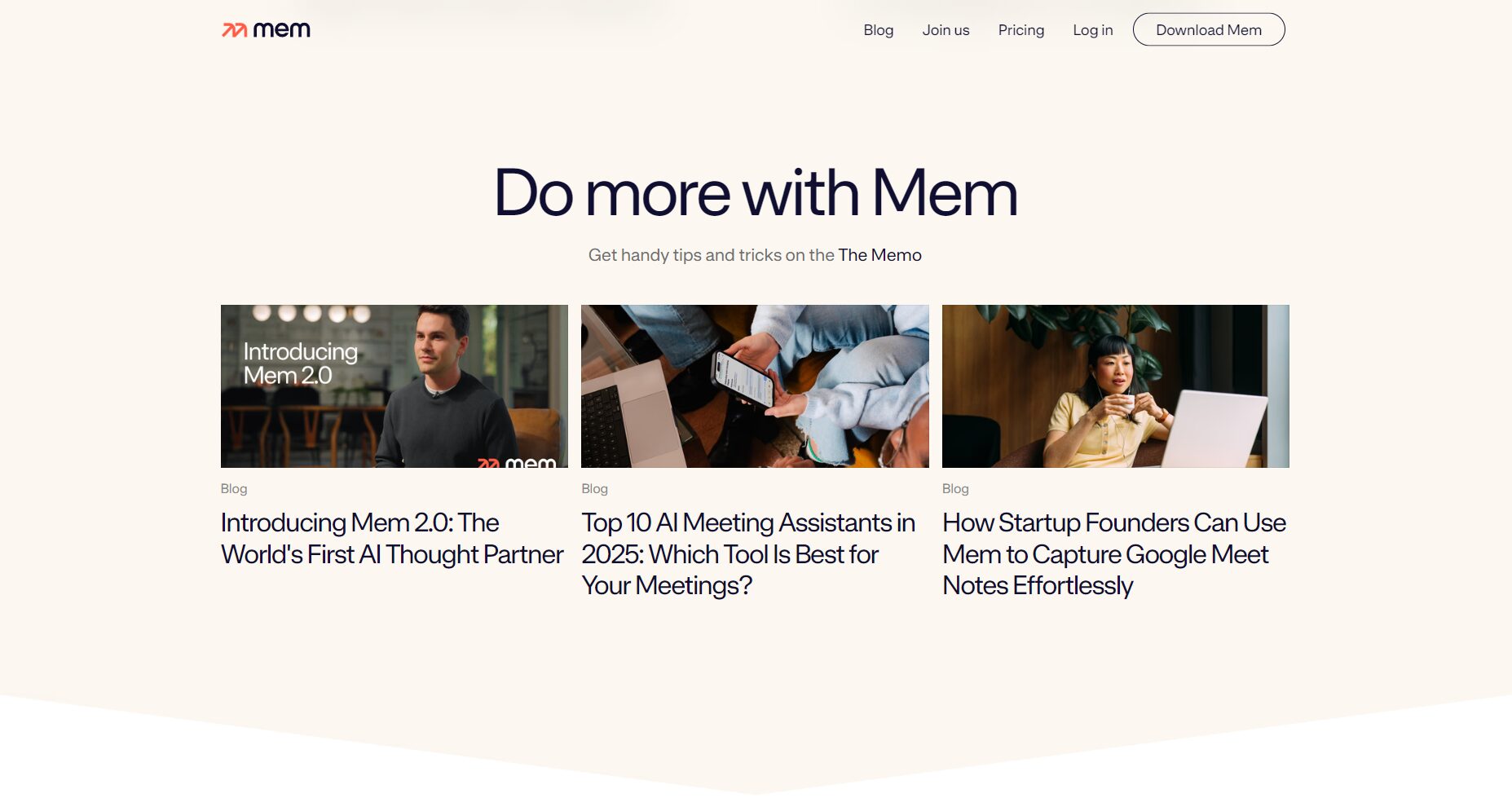
Task: Open the How Startup Founders Can Use Mem article
Action: (x=1113, y=553)
